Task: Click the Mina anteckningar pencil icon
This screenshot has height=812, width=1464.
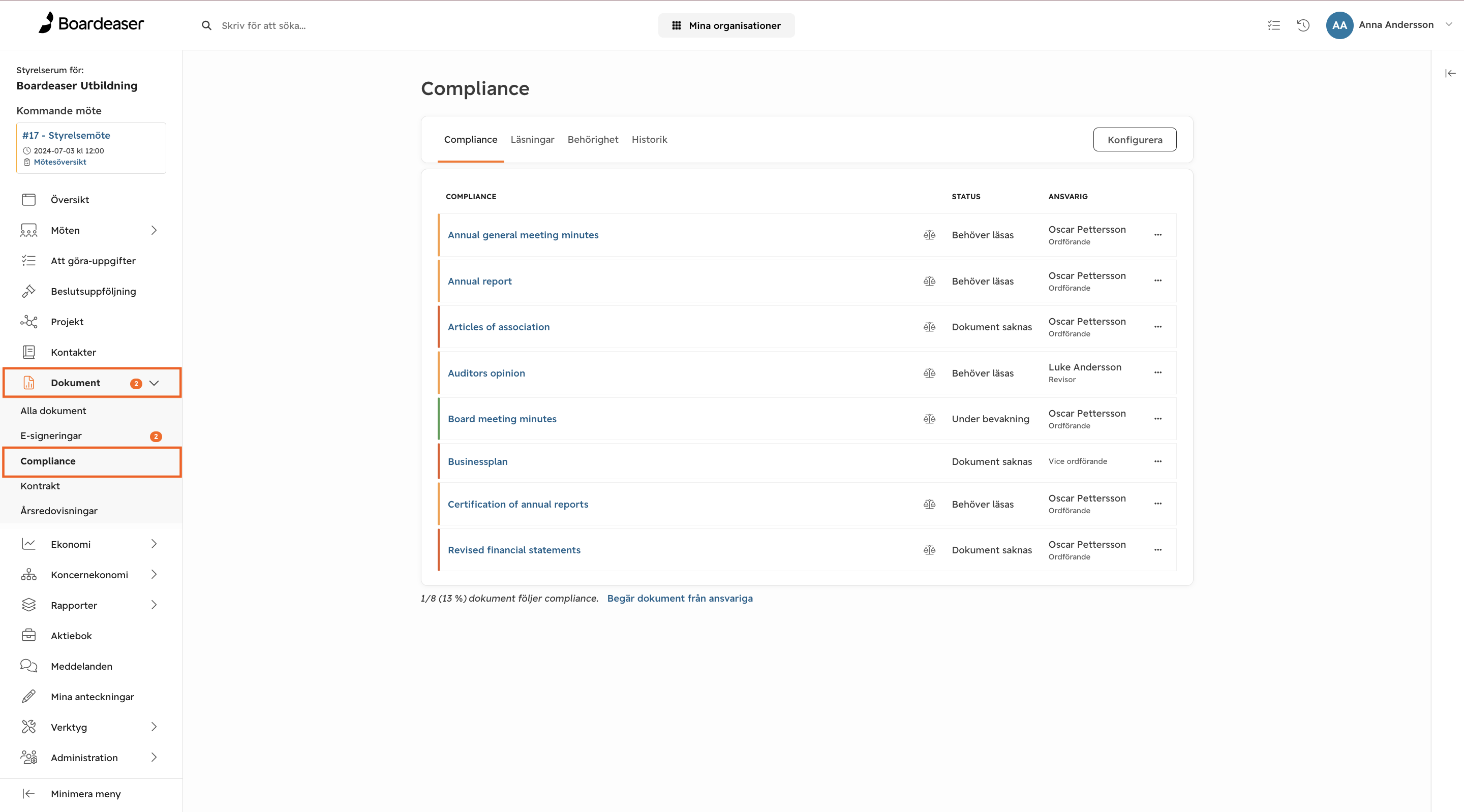Action: pos(28,697)
